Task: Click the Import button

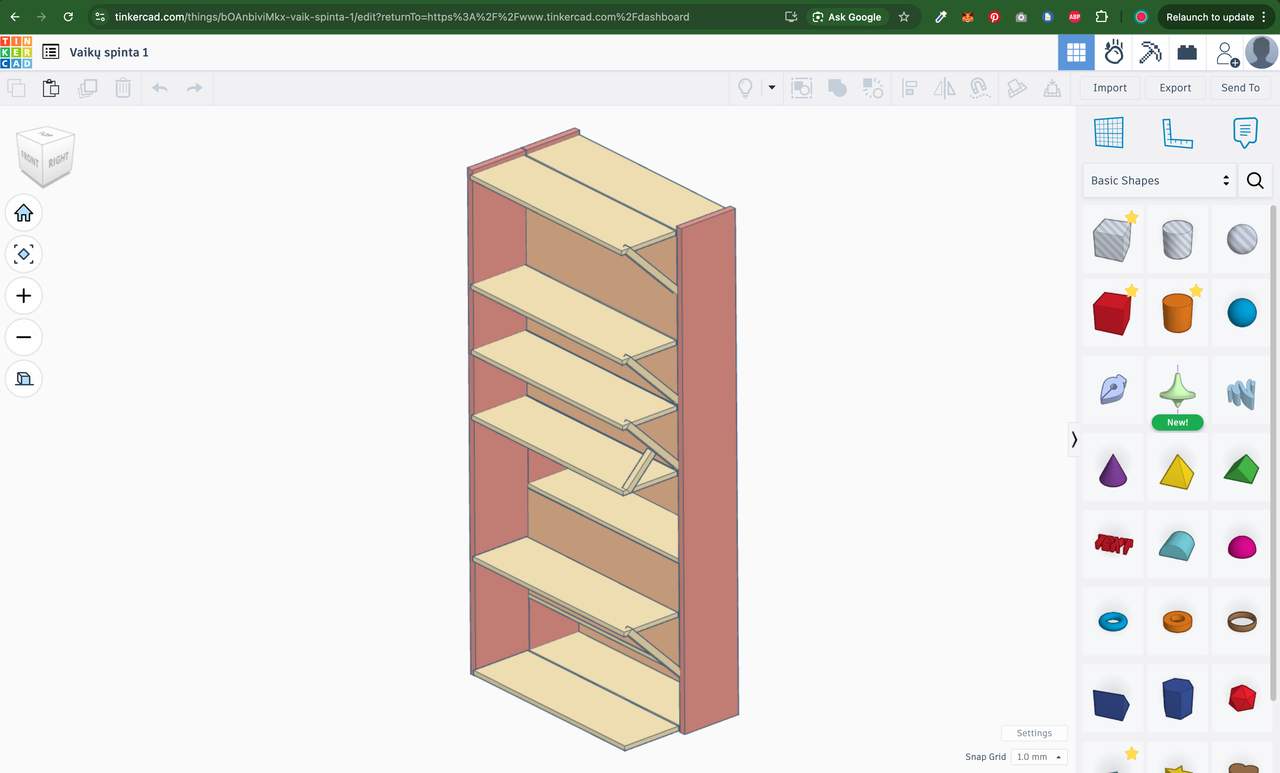Action: [x=1110, y=88]
